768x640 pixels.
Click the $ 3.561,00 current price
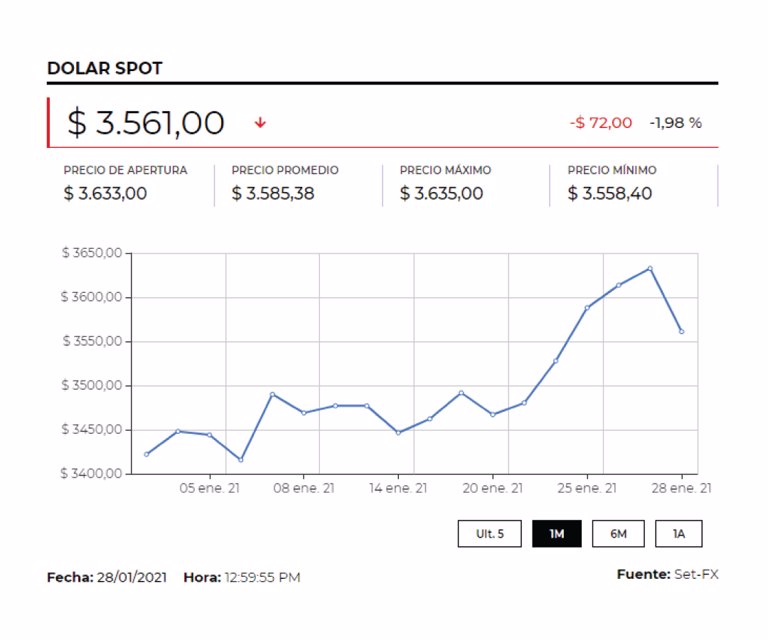tap(145, 122)
